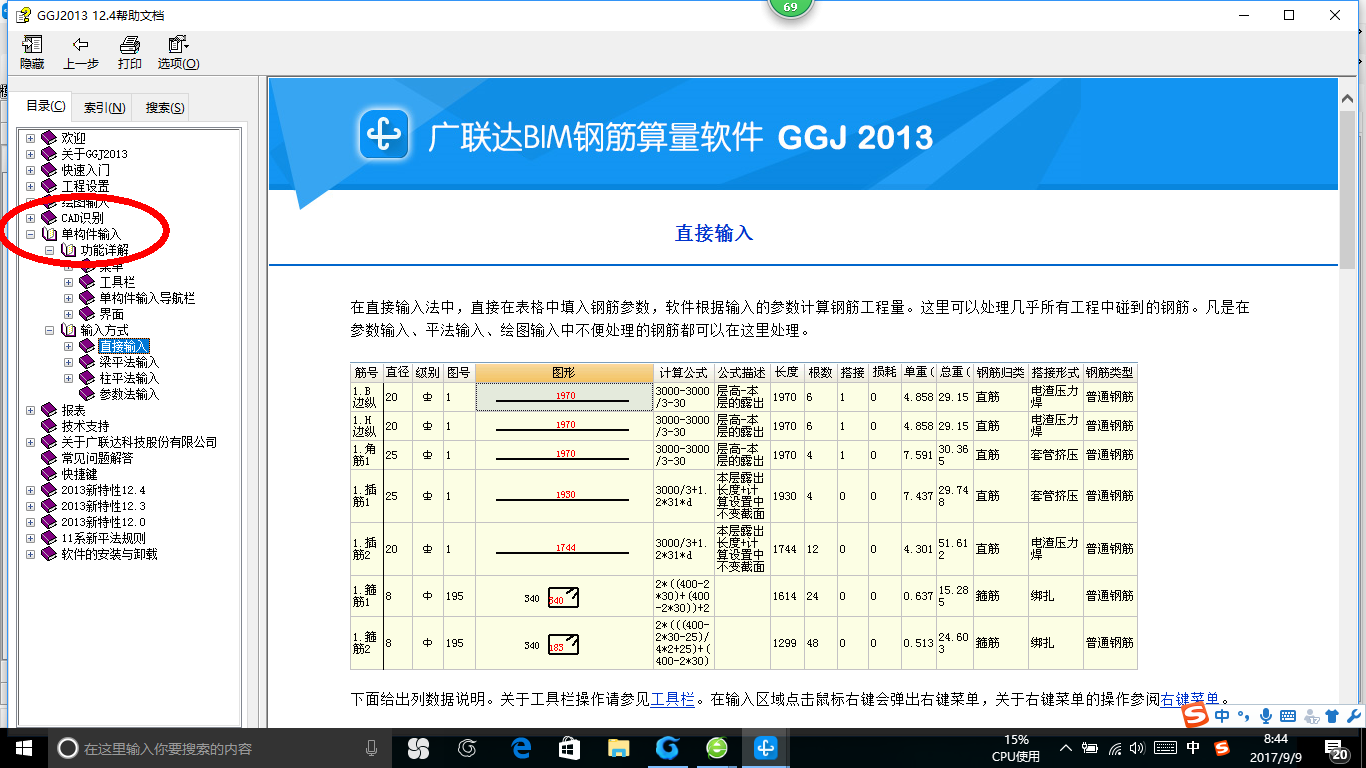The width and height of the screenshot is (1366, 768).
Task: Follow the 工具栏 hyperlink in the article
Action: click(x=672, y=700)
